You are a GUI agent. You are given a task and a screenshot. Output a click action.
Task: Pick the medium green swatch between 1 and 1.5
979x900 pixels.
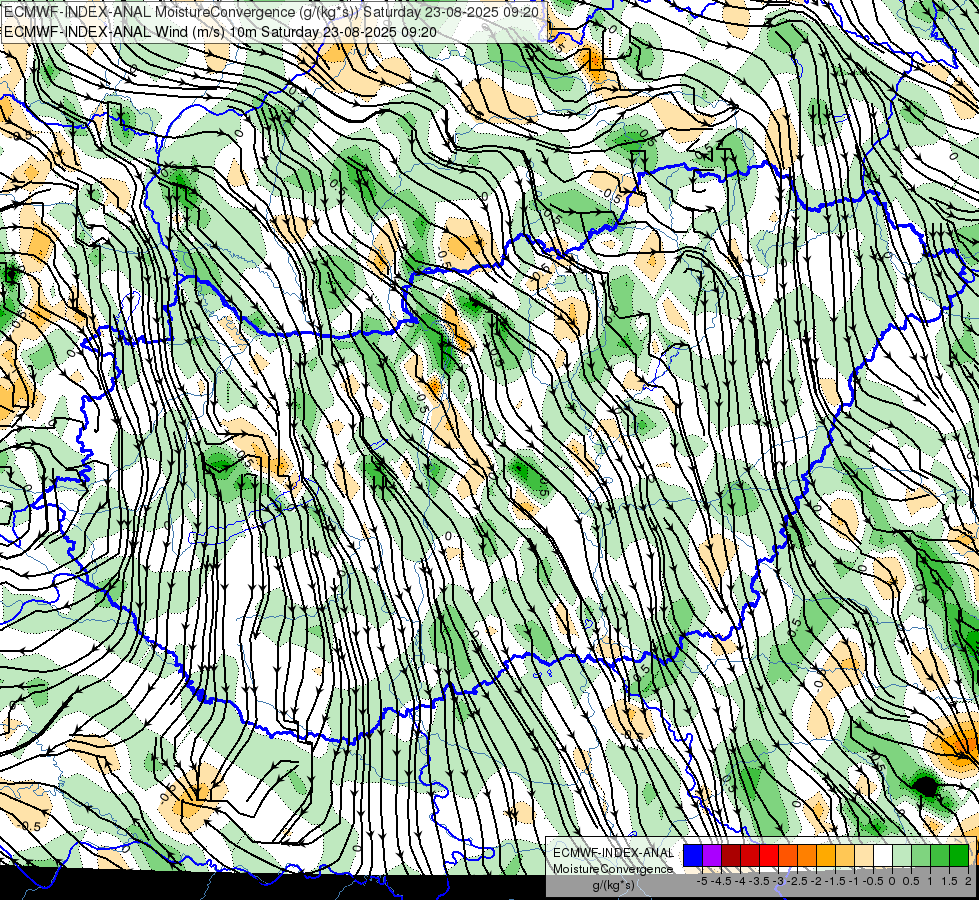pyautogui.click(x=940, y=855)
